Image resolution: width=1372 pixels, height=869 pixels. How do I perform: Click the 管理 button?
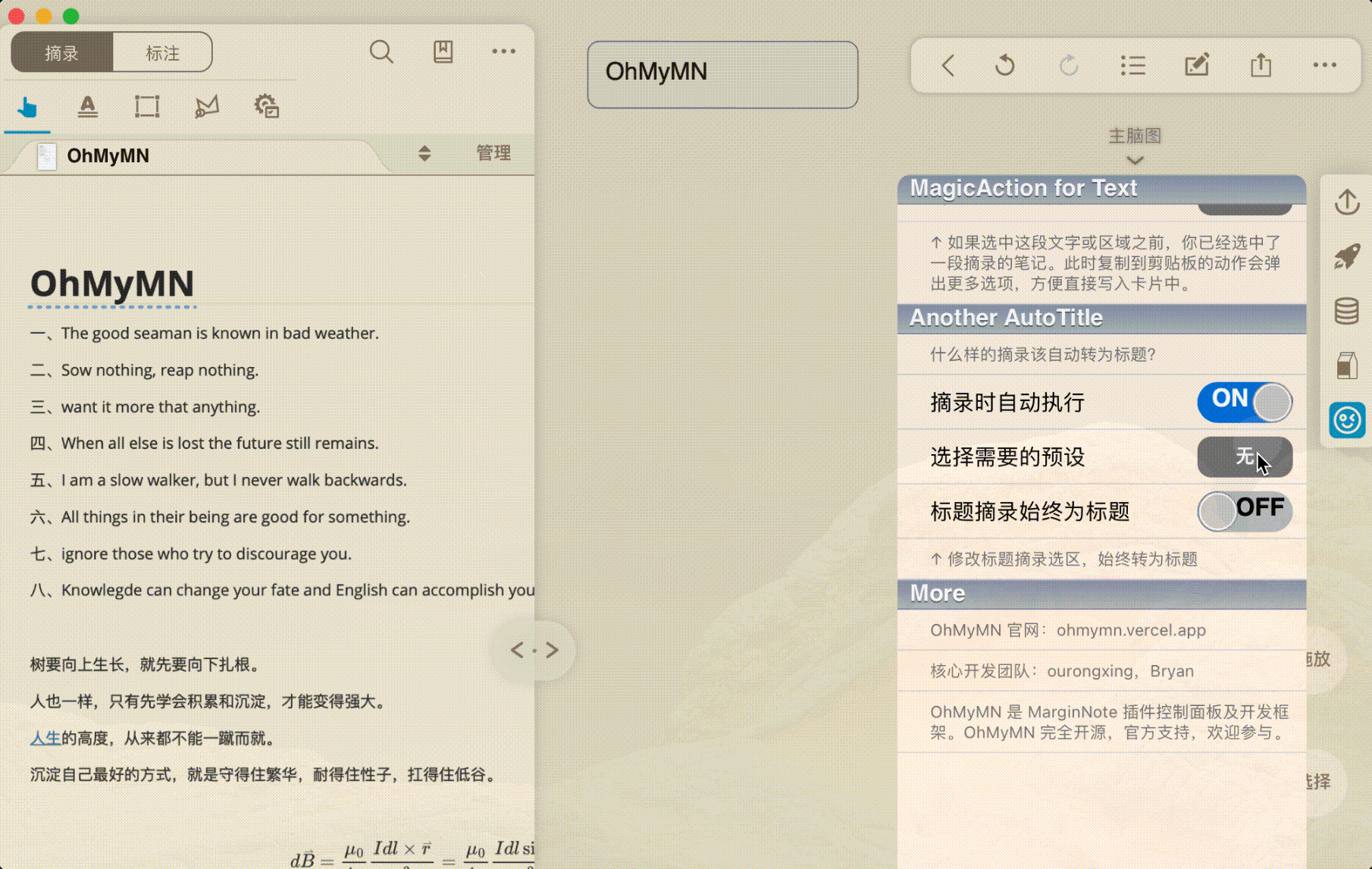493,153
